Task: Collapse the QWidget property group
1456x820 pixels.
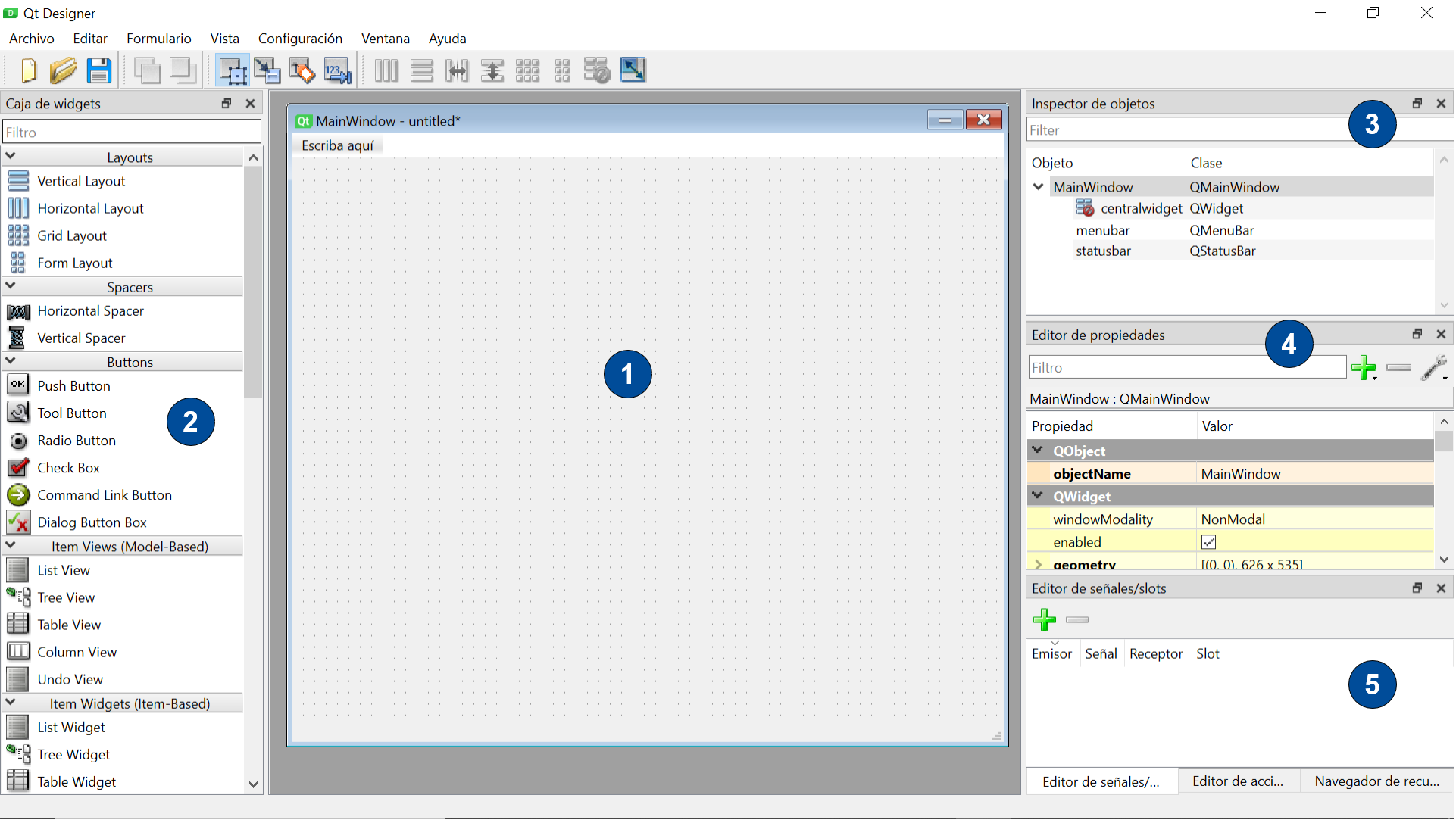Action: [x=1038, y=496]
